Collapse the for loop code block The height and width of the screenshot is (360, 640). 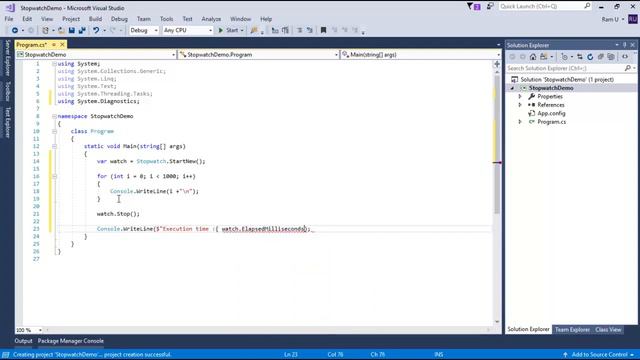click(x=54, y=176)
